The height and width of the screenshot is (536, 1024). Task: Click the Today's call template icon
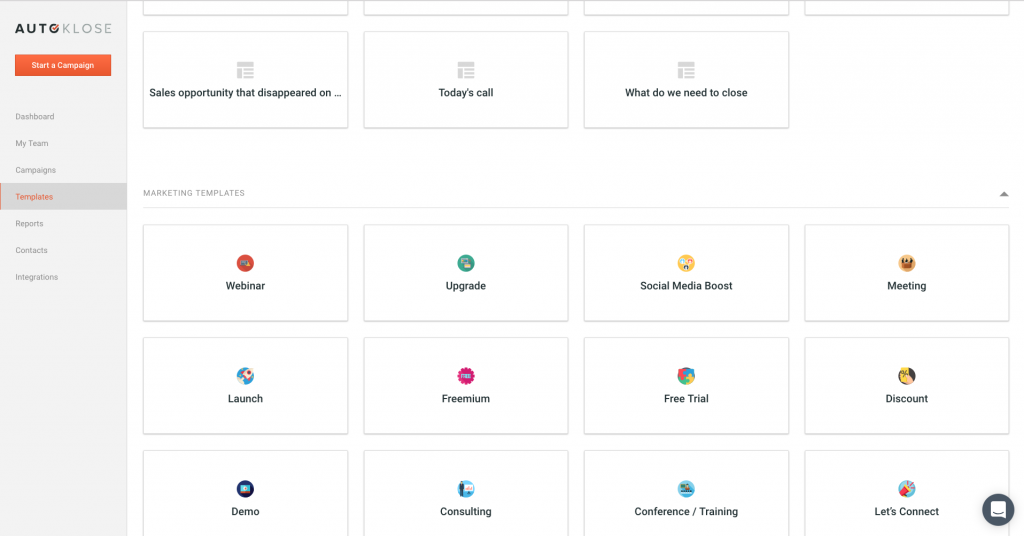coord(466,70)
